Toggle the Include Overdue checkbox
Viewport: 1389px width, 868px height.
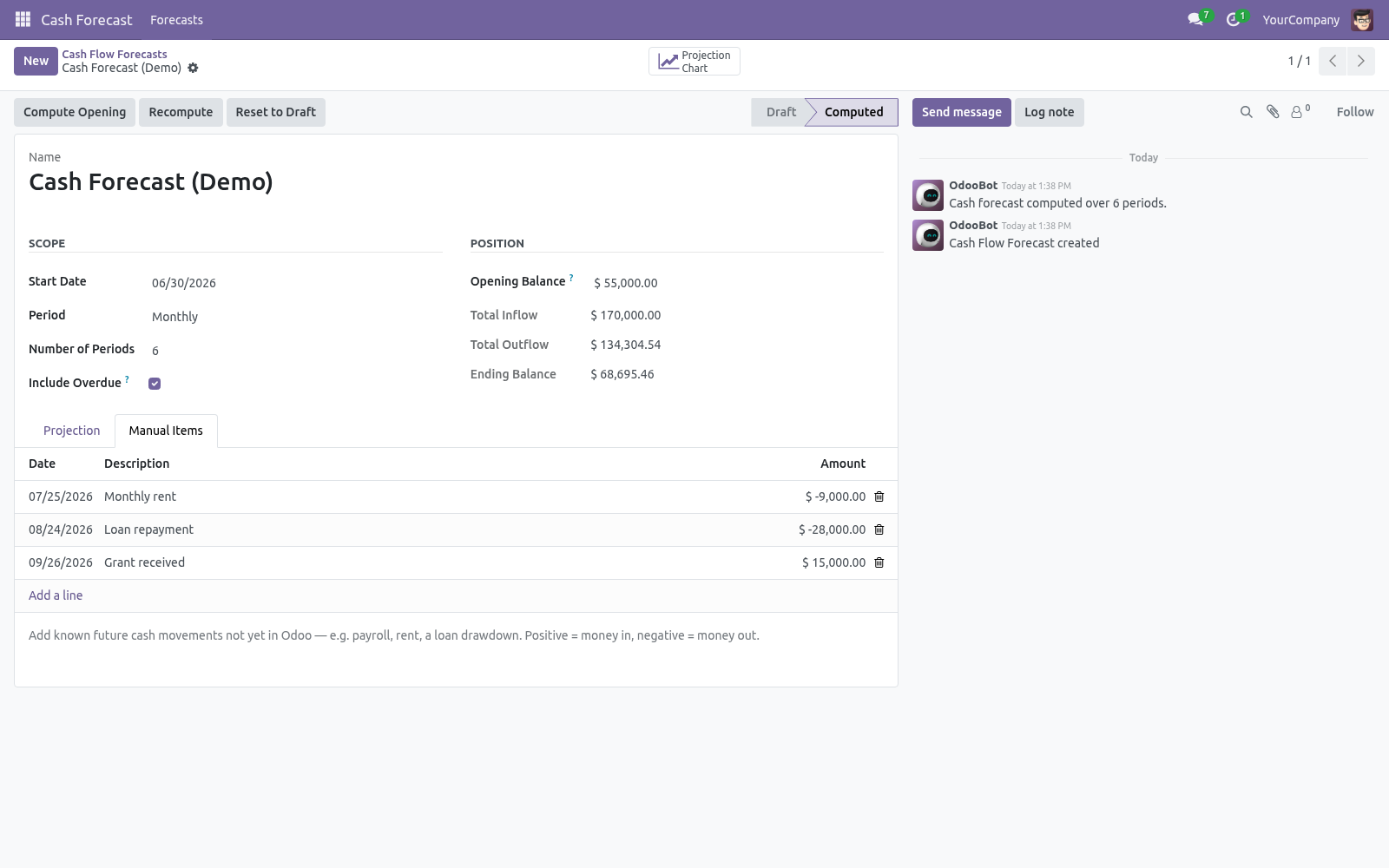[155, 384]
